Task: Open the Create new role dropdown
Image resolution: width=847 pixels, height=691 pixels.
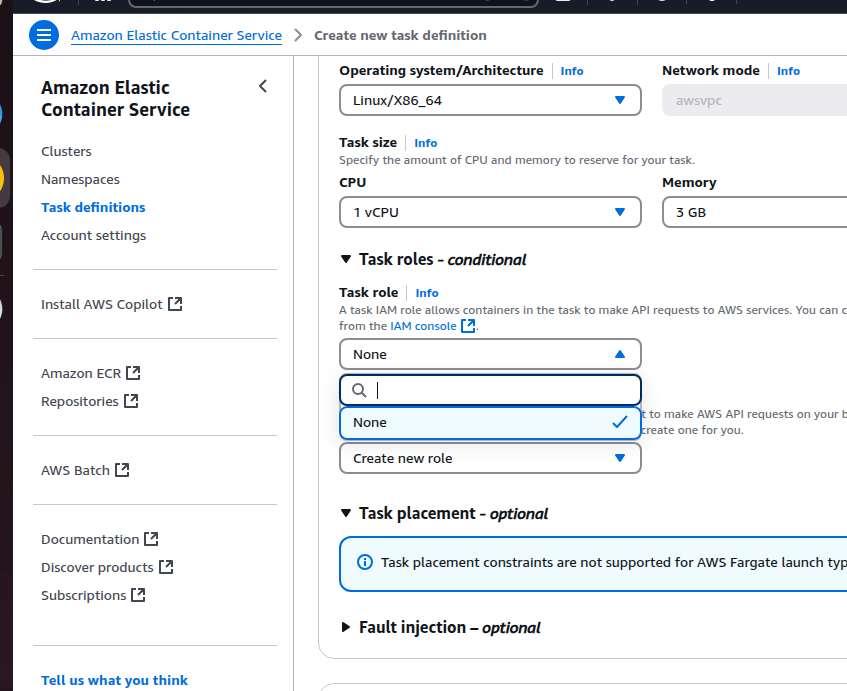Action: coord(490,458)
